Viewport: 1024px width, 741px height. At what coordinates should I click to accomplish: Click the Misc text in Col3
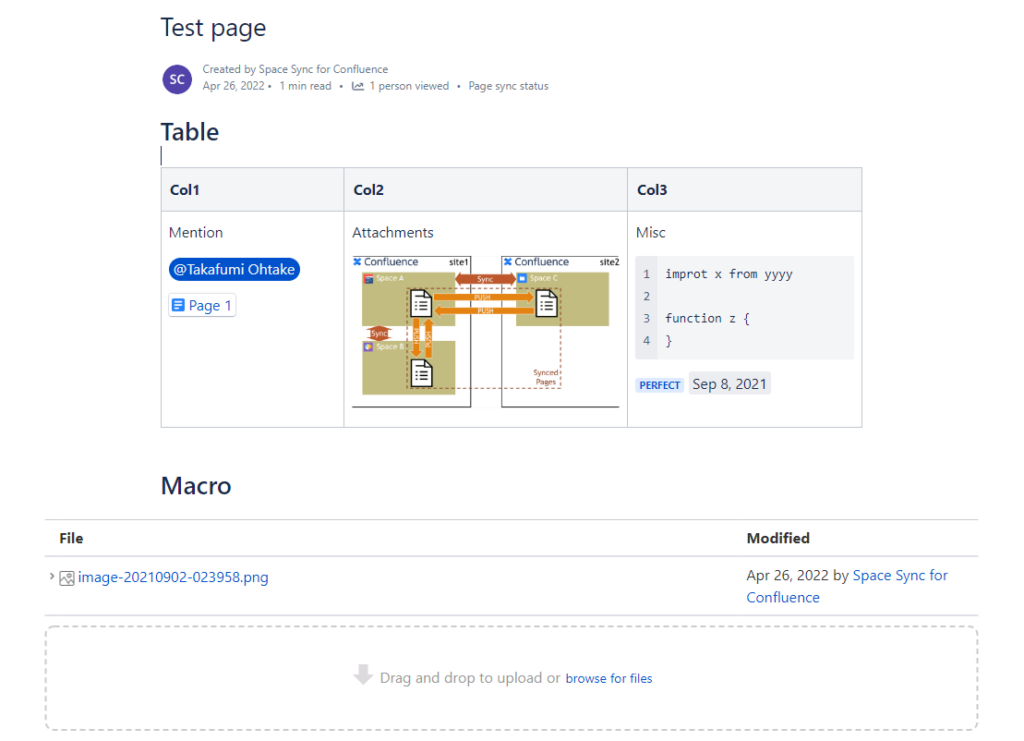650,232
